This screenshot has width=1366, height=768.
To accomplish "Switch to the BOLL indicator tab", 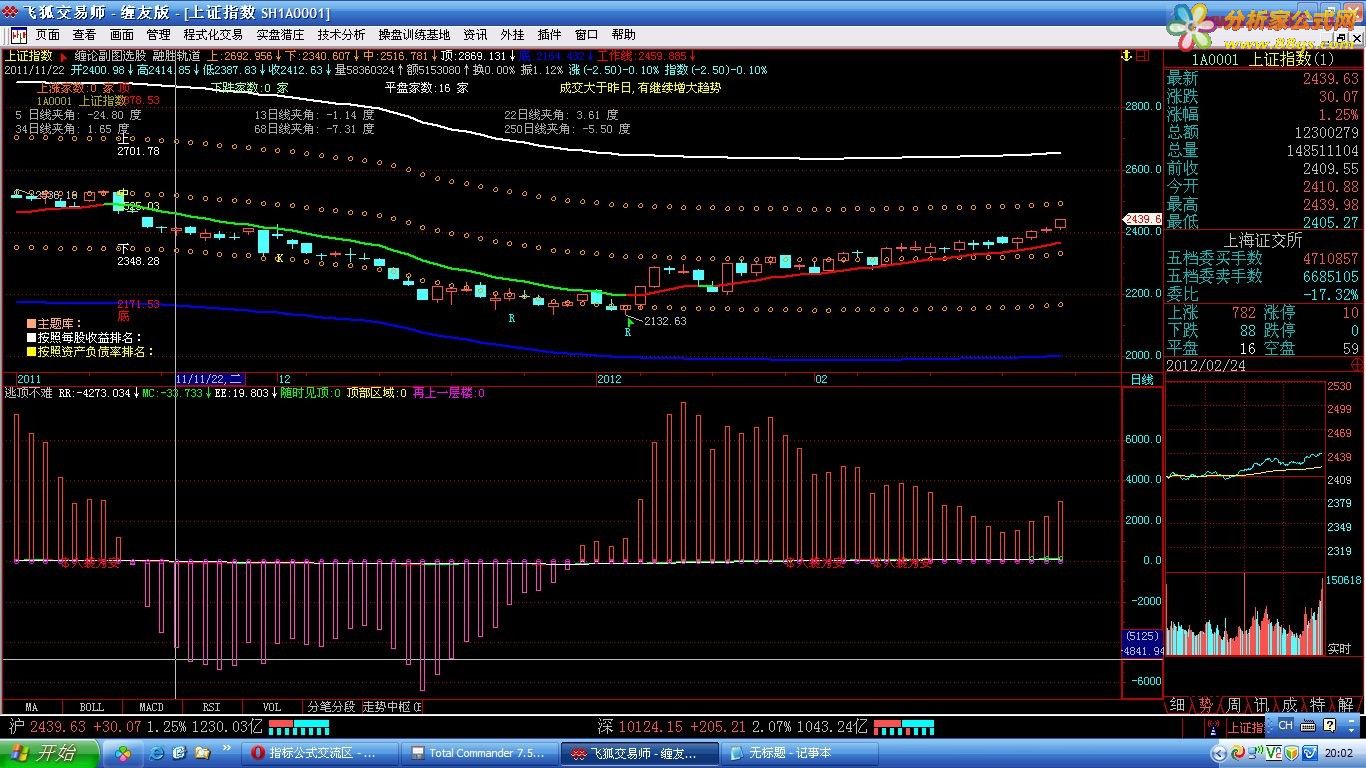I will (x=91, y=706).
